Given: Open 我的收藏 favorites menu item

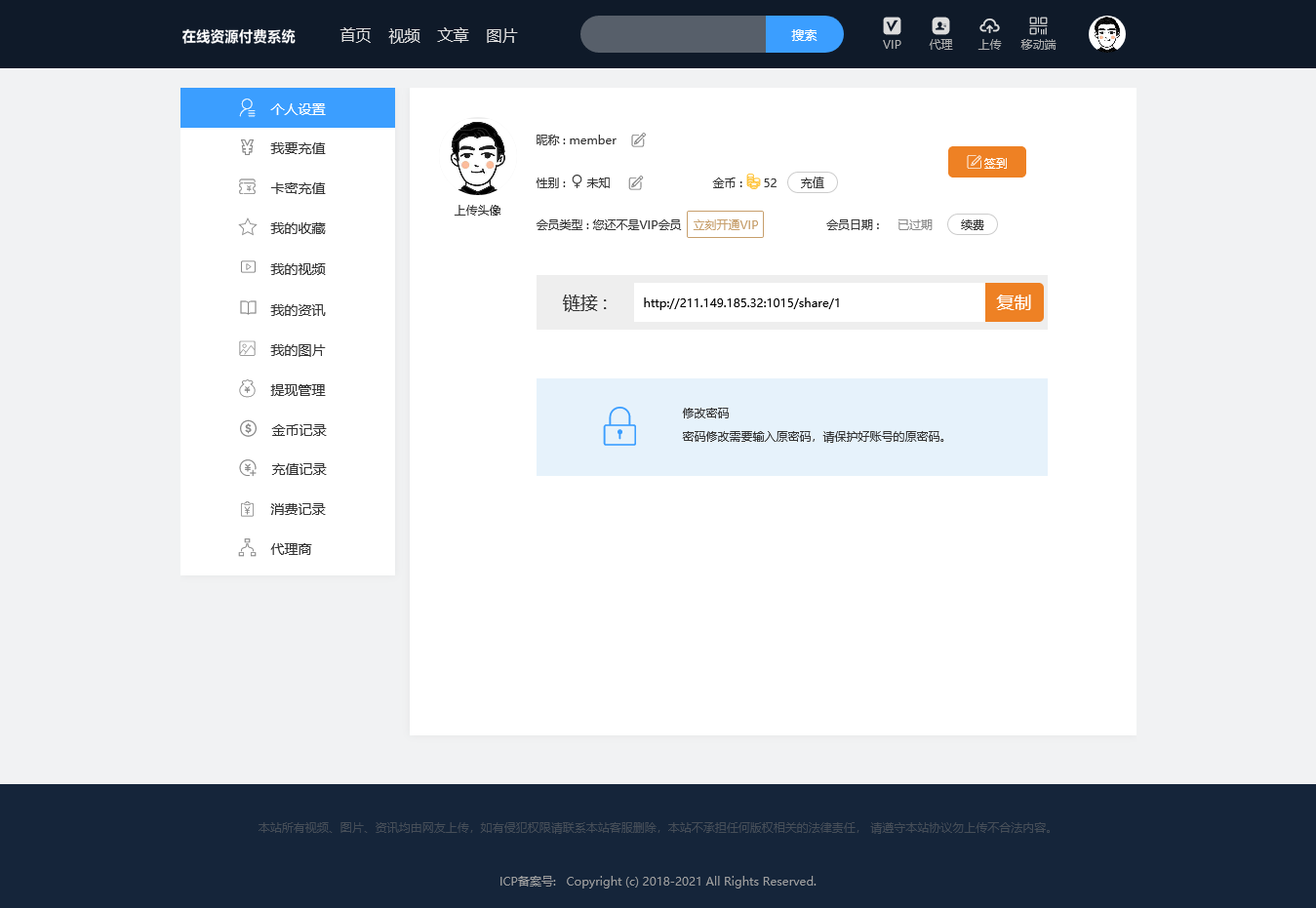Looking at the screenshot, I should (x=298, y=228).
